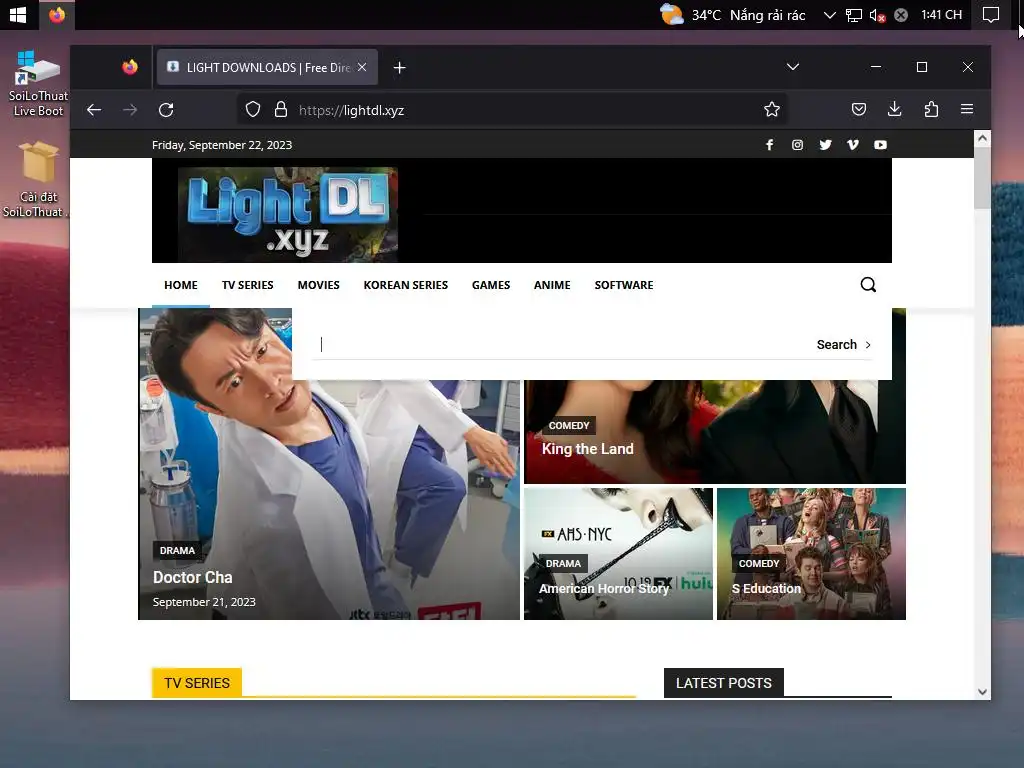This screenshot has width=1024, height=768.
Task: Open the Extensions puzzle icon
Action: click(x=931, y=110)
